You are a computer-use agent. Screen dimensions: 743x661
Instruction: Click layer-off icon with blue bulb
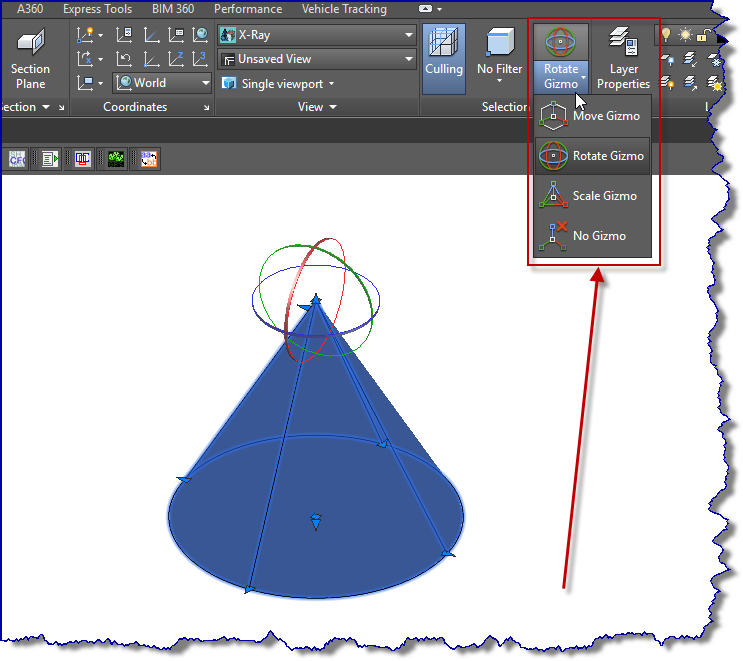pos(668,60)
